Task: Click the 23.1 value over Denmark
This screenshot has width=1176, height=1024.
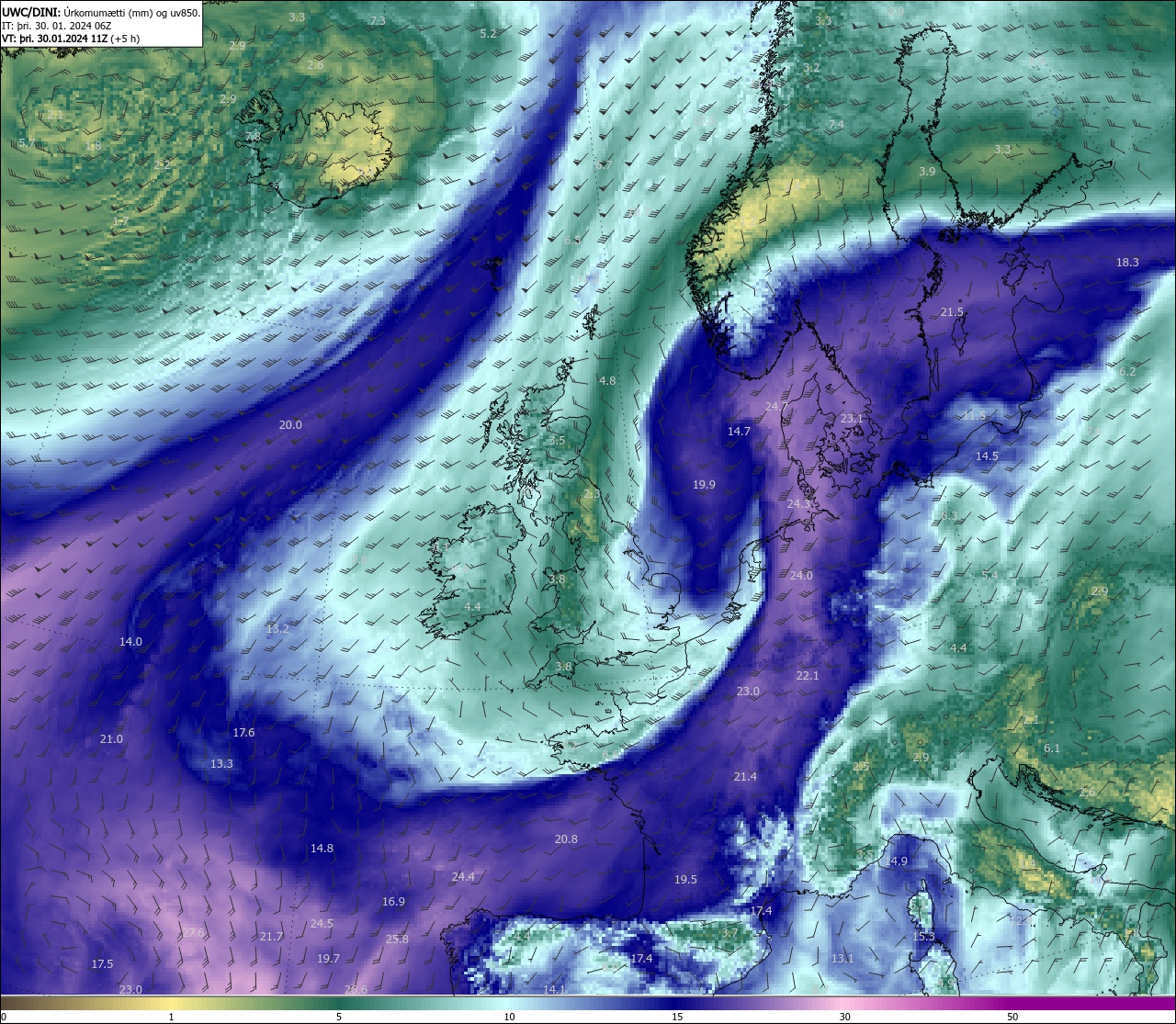Action: coord(852,419)
